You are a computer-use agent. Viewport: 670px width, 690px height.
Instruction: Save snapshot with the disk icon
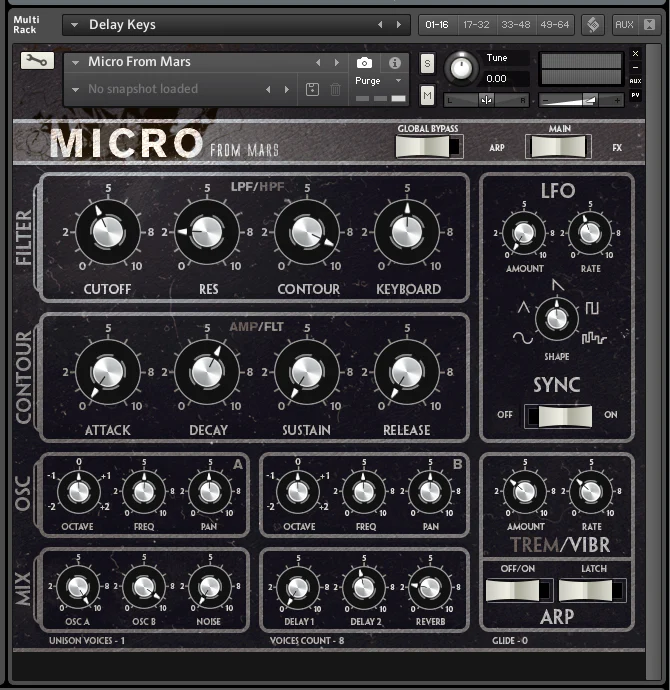tap(312, 89)
